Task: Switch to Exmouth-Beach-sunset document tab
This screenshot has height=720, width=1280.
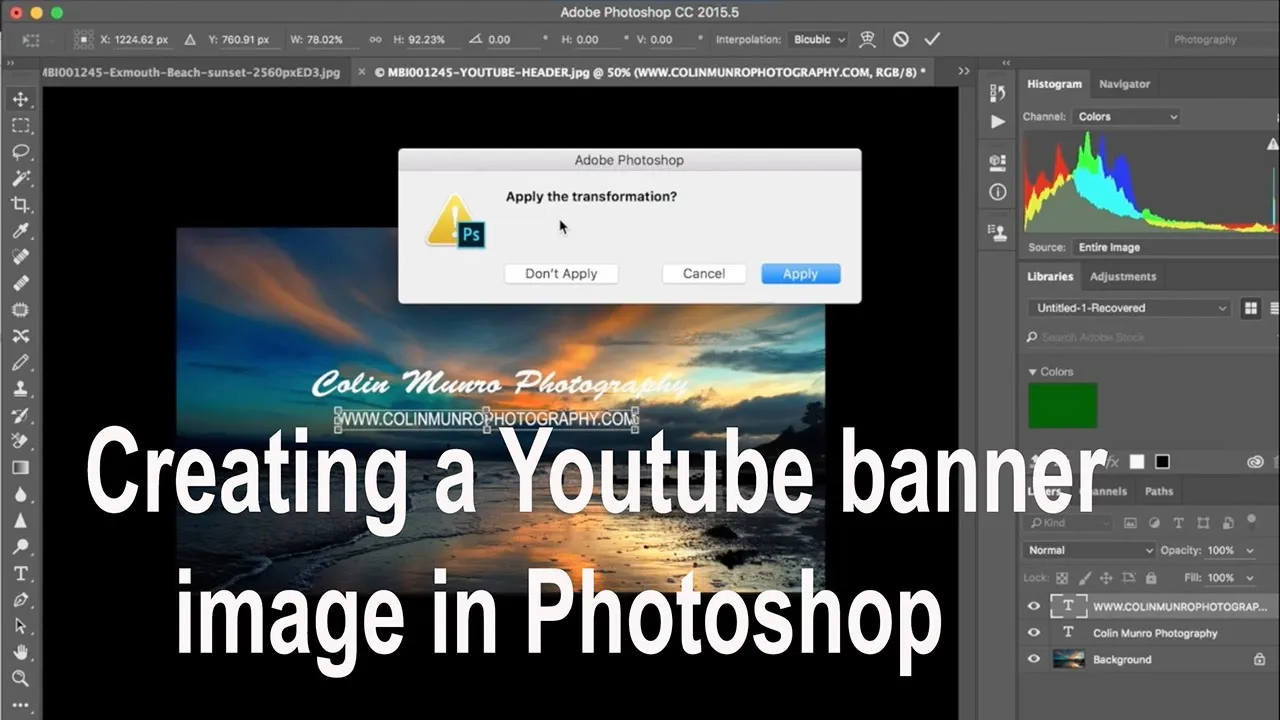Action: [190, 72]
